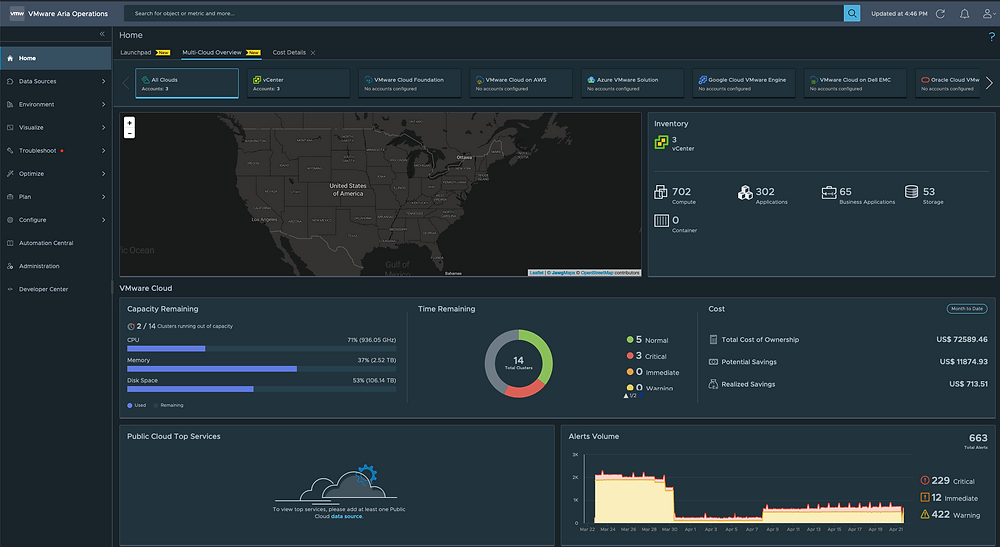Click the help question mark icon
This screenshot has width=1000, height=547.
[991, 37]
